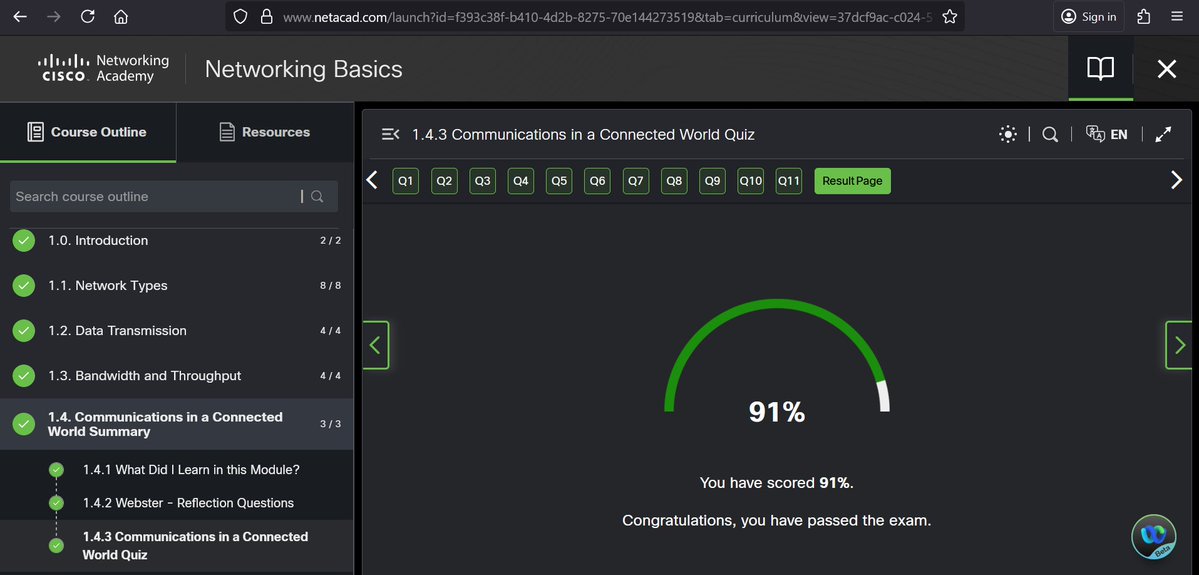Jump to question Q5
The height and width of the screenshot is (575, 1199).
pos(559,181)
